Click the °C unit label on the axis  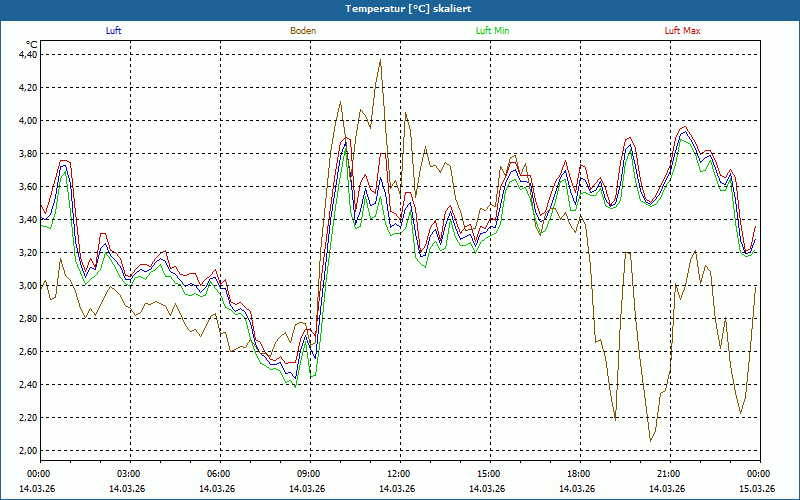coord(31,44)
